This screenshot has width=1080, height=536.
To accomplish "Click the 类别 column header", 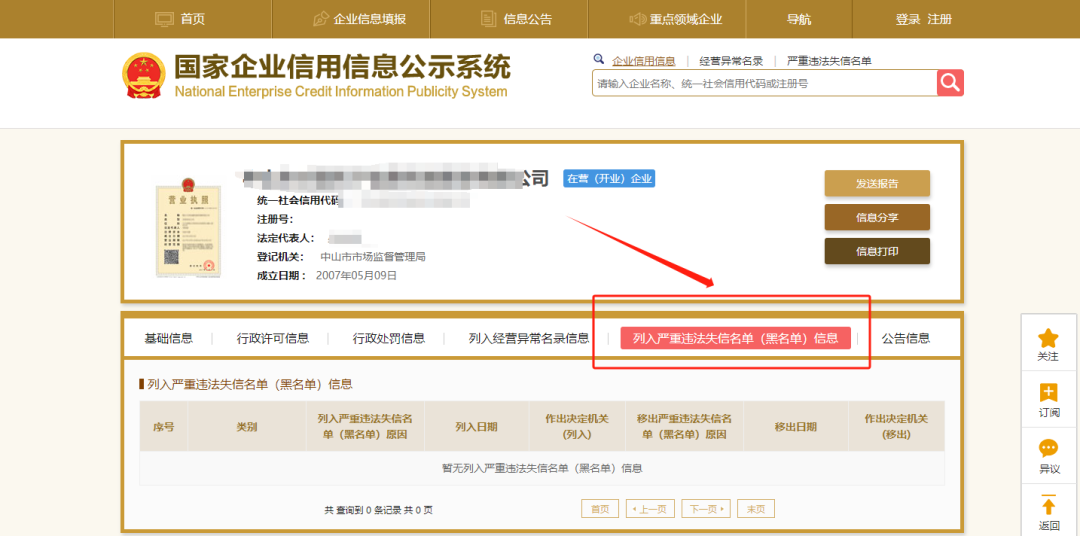I will 247,426.
